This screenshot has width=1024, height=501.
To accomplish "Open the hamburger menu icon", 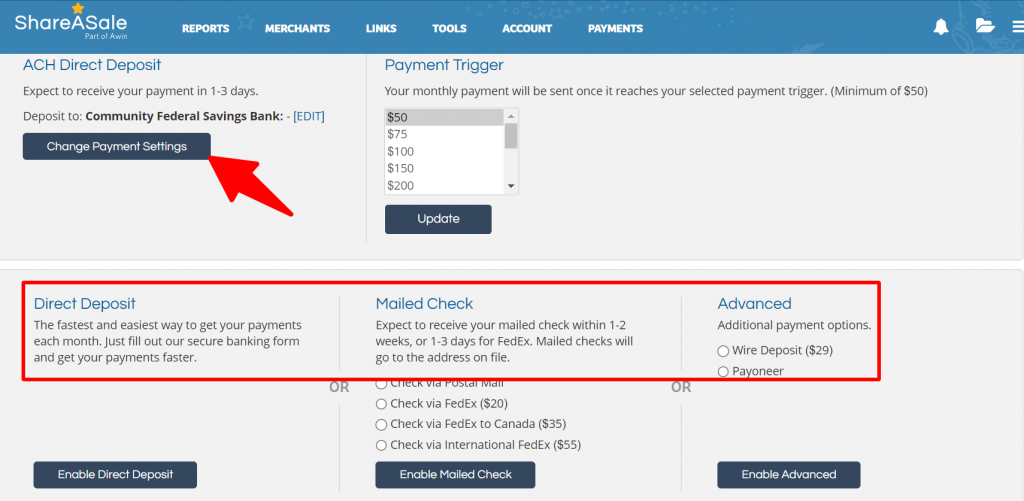I will [x=1017, y=27].
